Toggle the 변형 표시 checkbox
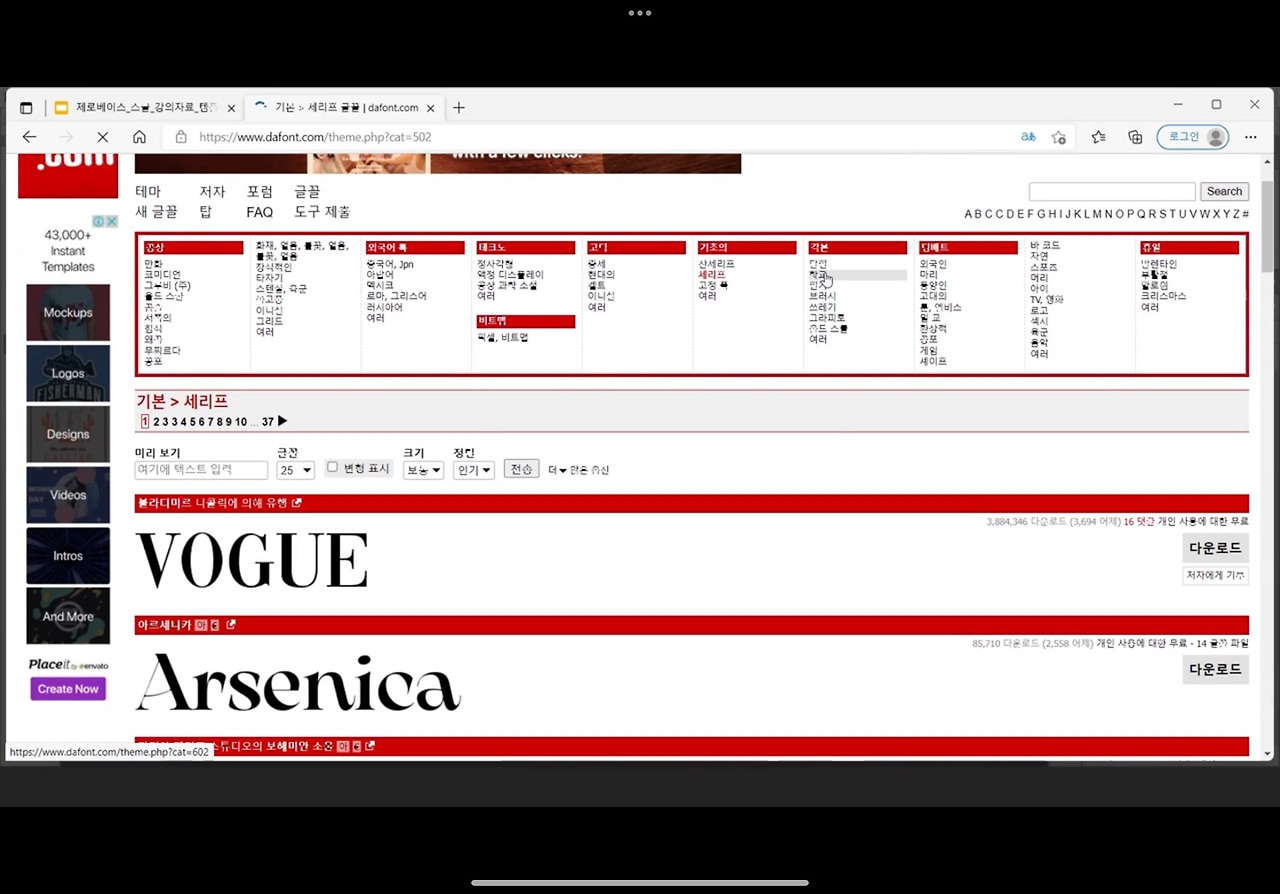Image resolution: width=1280 pixels, height=894 pixels. 333,467
